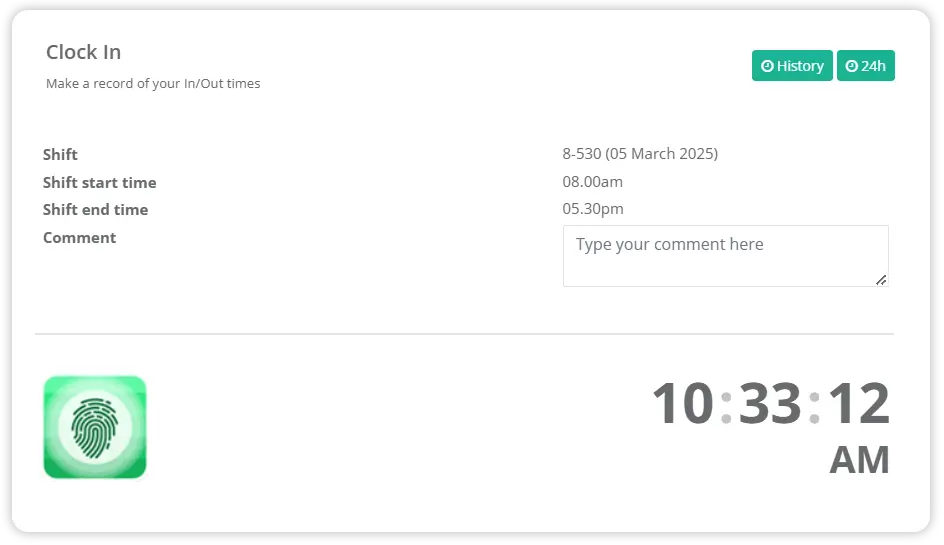Click the 'Clock In' heading

84,52
